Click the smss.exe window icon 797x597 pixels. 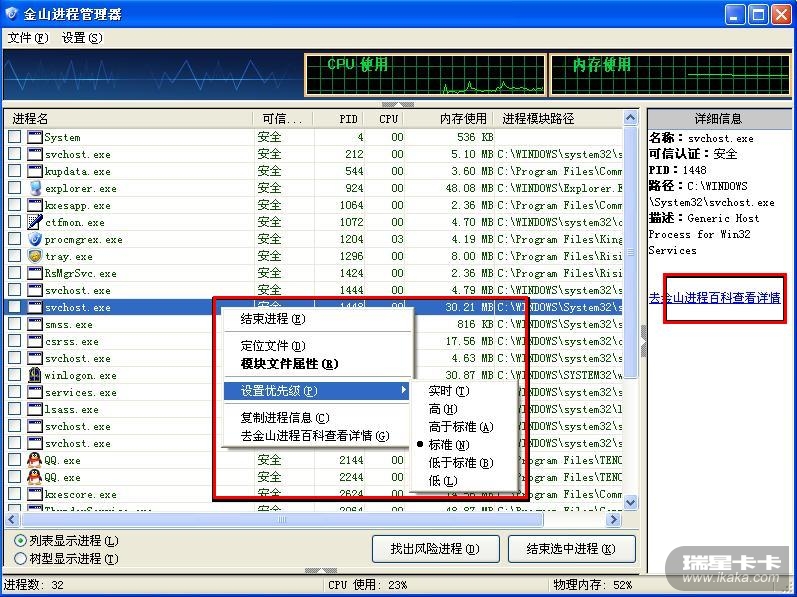tap(35, 324)
